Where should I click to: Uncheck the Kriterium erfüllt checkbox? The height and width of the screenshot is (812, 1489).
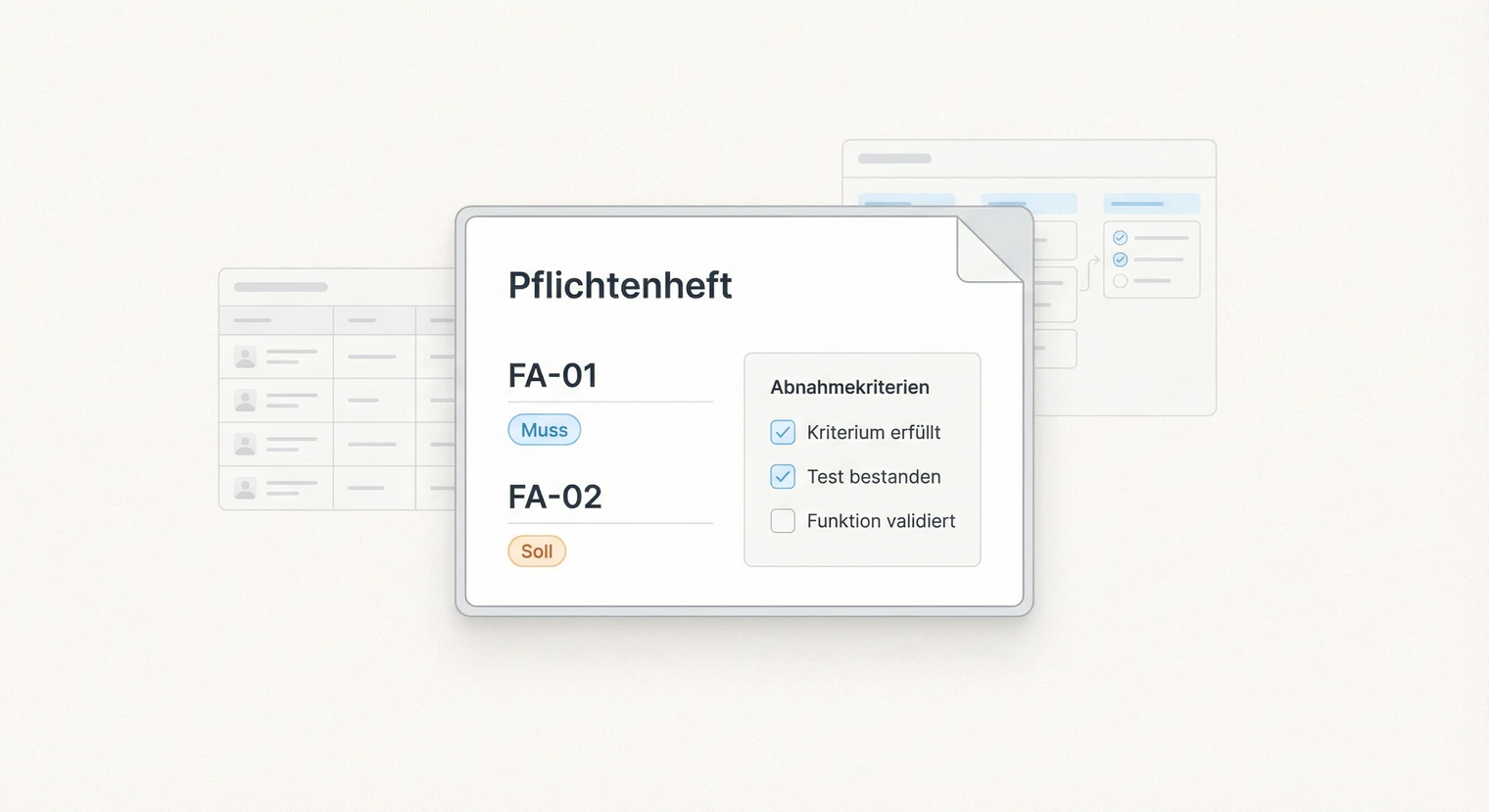[x=783, y=432]
